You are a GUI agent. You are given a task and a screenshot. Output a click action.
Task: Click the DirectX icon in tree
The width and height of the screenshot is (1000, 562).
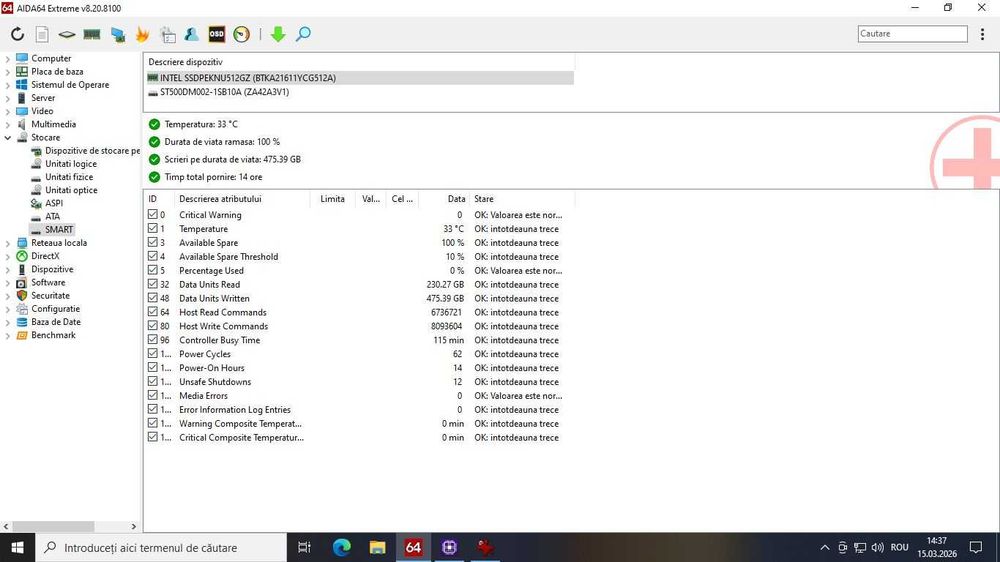click(x=22, y=256)
